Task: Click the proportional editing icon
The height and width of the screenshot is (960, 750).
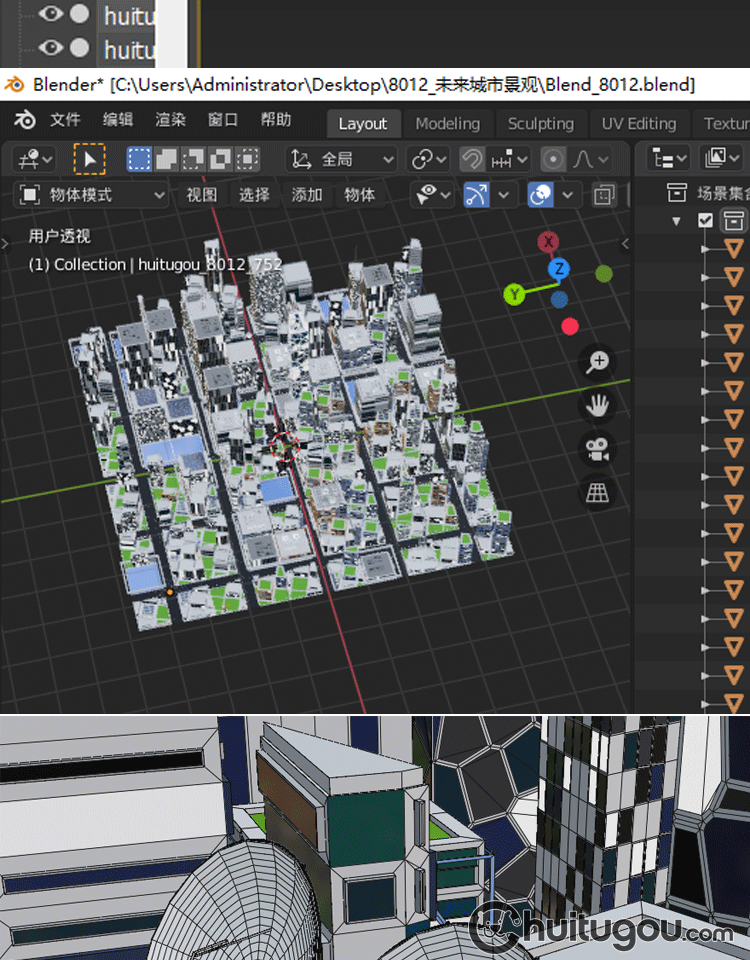Action: pyautogui.click(x=552, y=159)
